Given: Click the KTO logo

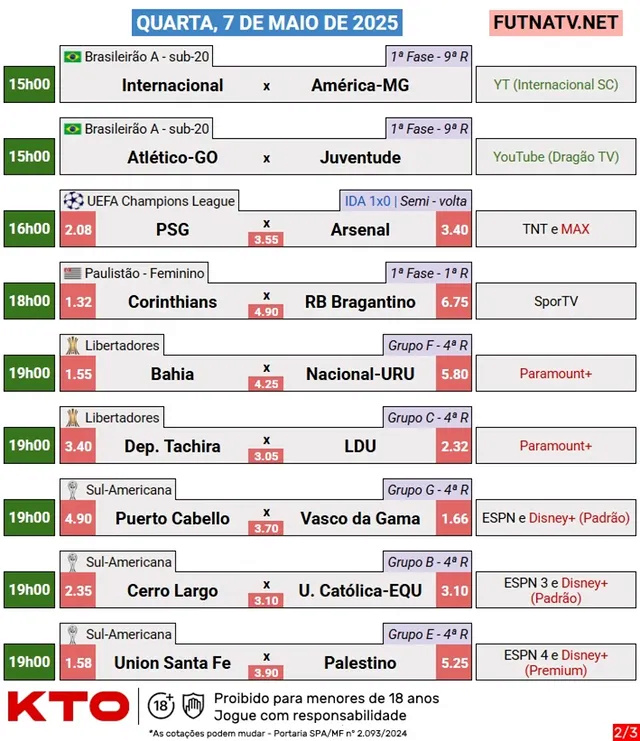Looking at the screenshot, I should [x=69, y=707].
